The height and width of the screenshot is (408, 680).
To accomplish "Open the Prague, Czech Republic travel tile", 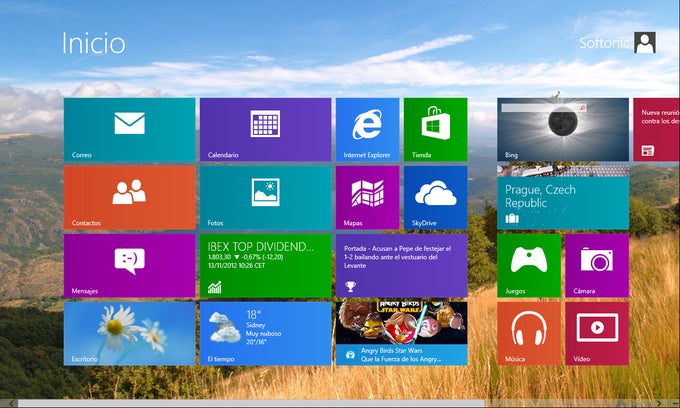I will 563,198.
